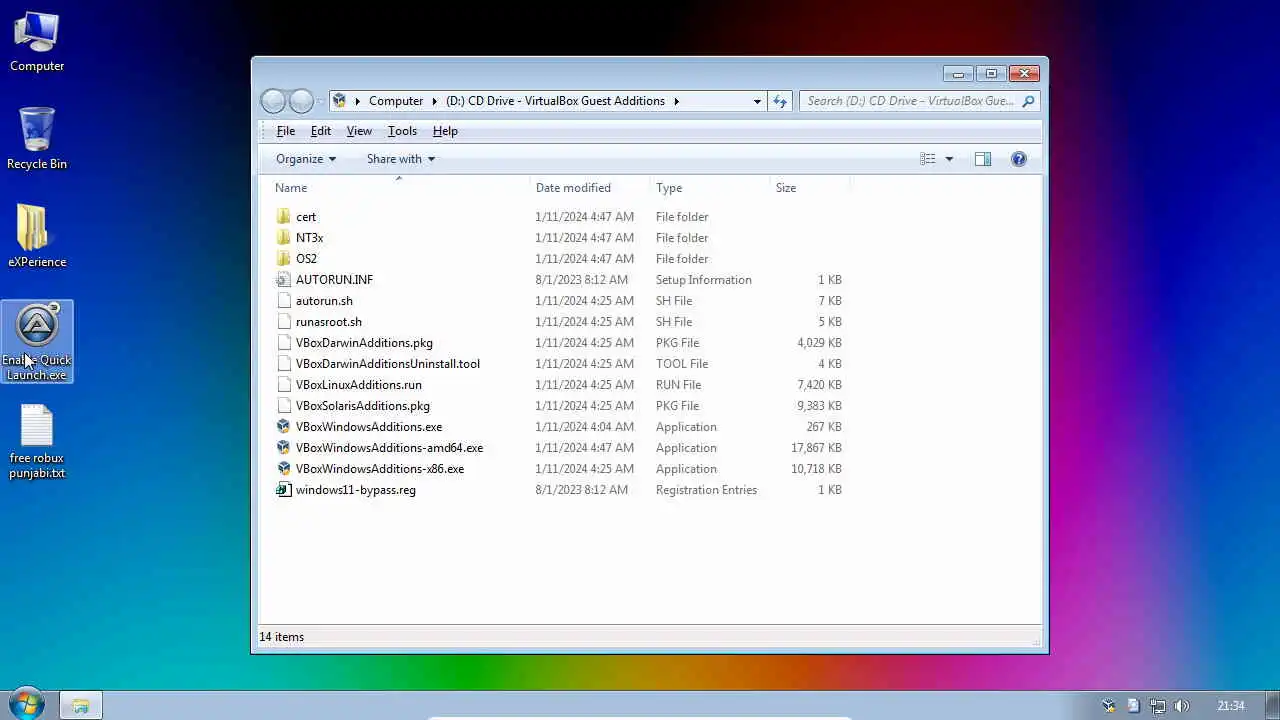Show the preview pane button
This screenshot has height=720, width=1280.
[x=983, y=159]
